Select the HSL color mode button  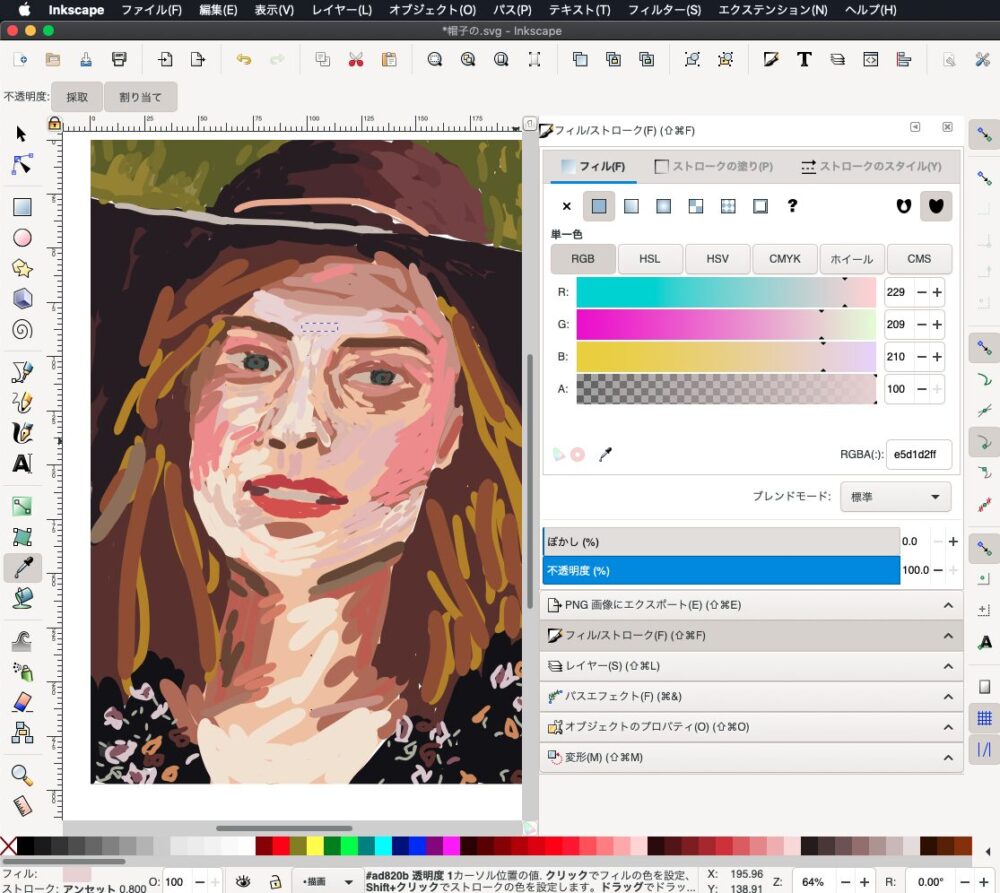[650, 259]
